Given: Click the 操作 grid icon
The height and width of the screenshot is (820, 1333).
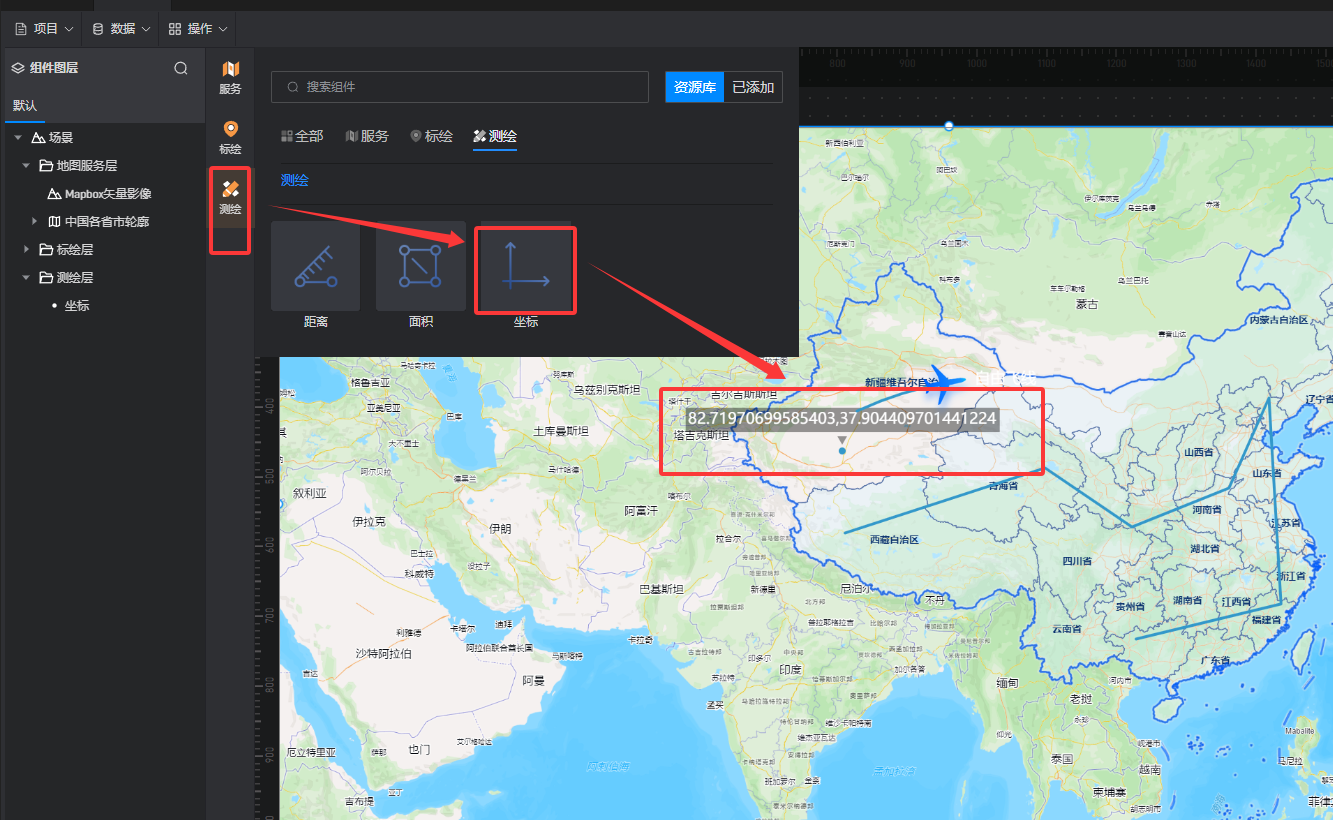Looking at the screenshot, I should [175, 29].
